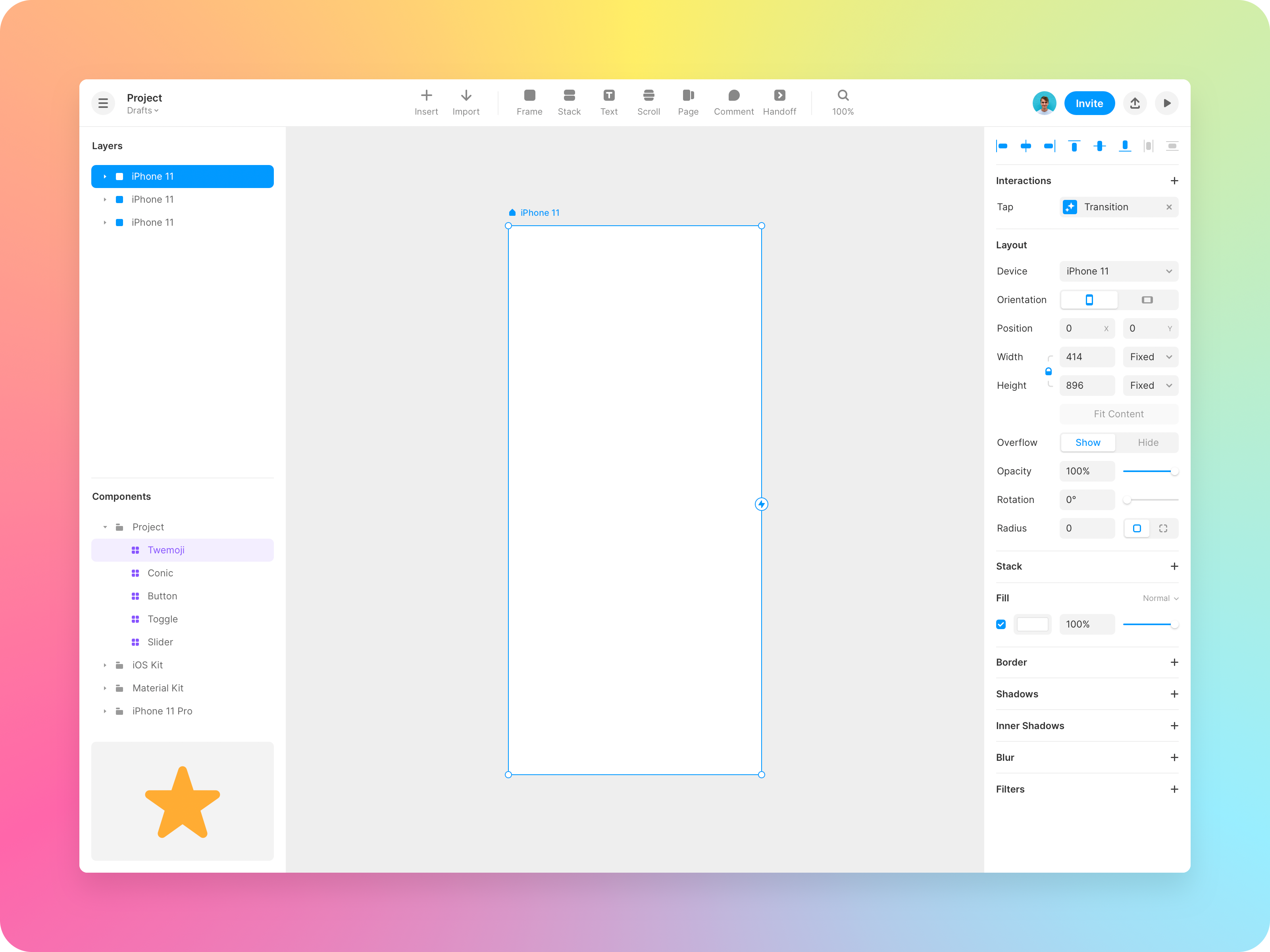Image resolution: width=1270 pixels, height=952 pixels.
Task: Align selection to bottom edge
Action: pyautogui.click(x=1125, y=146)
